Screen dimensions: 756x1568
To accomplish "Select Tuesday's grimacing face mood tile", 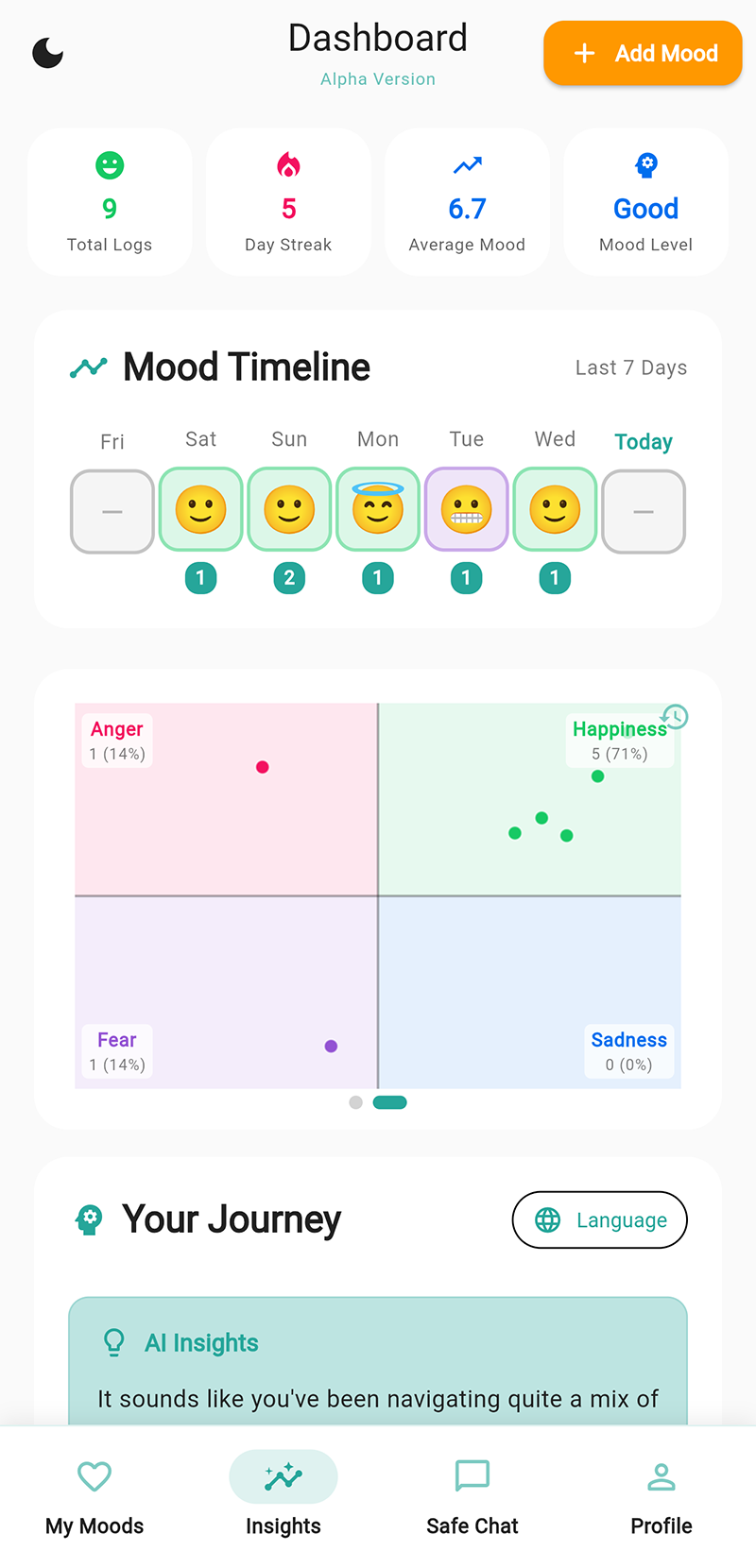I will point(466,510).
